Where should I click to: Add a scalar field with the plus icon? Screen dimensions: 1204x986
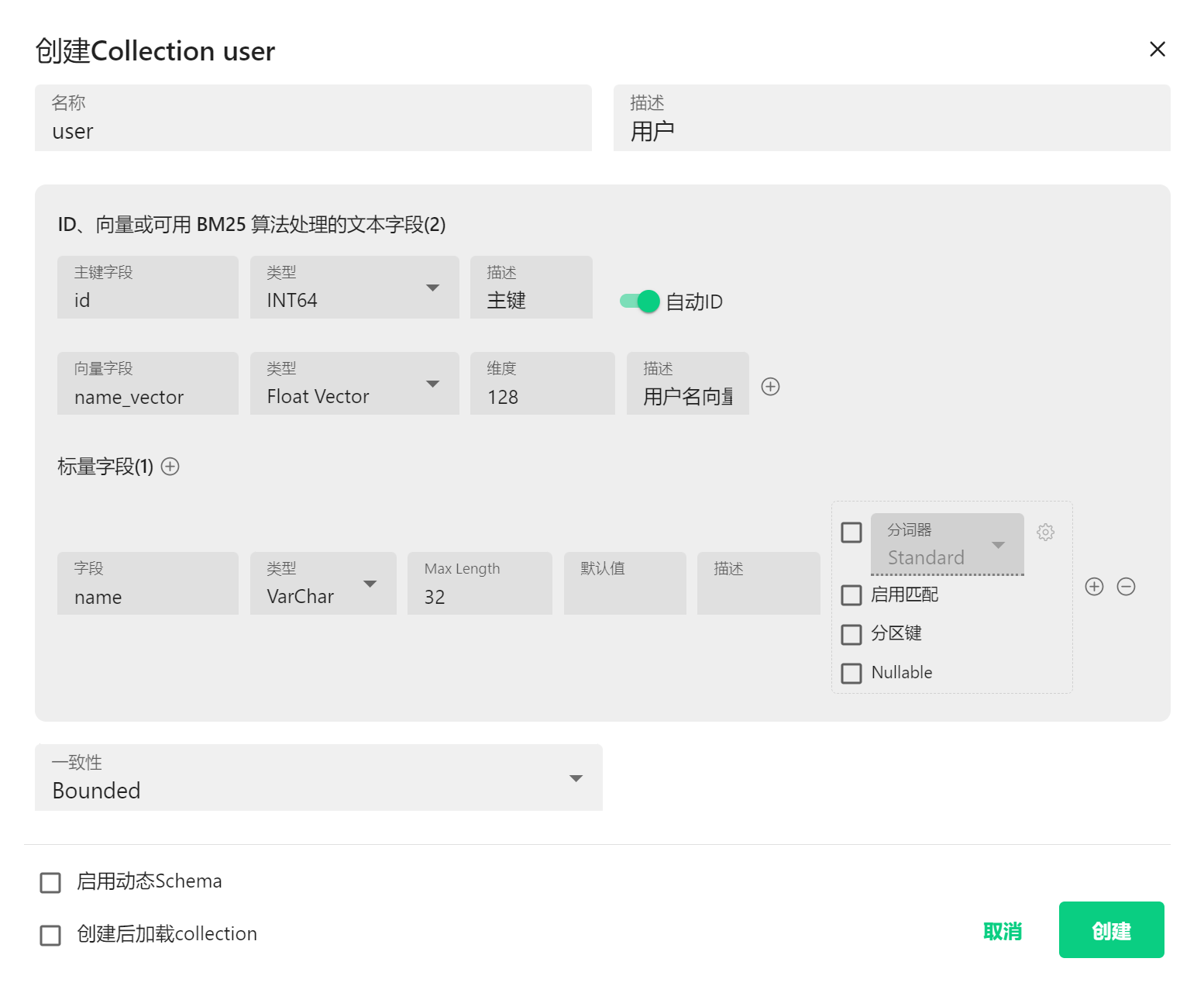click(x=170, y=466)
